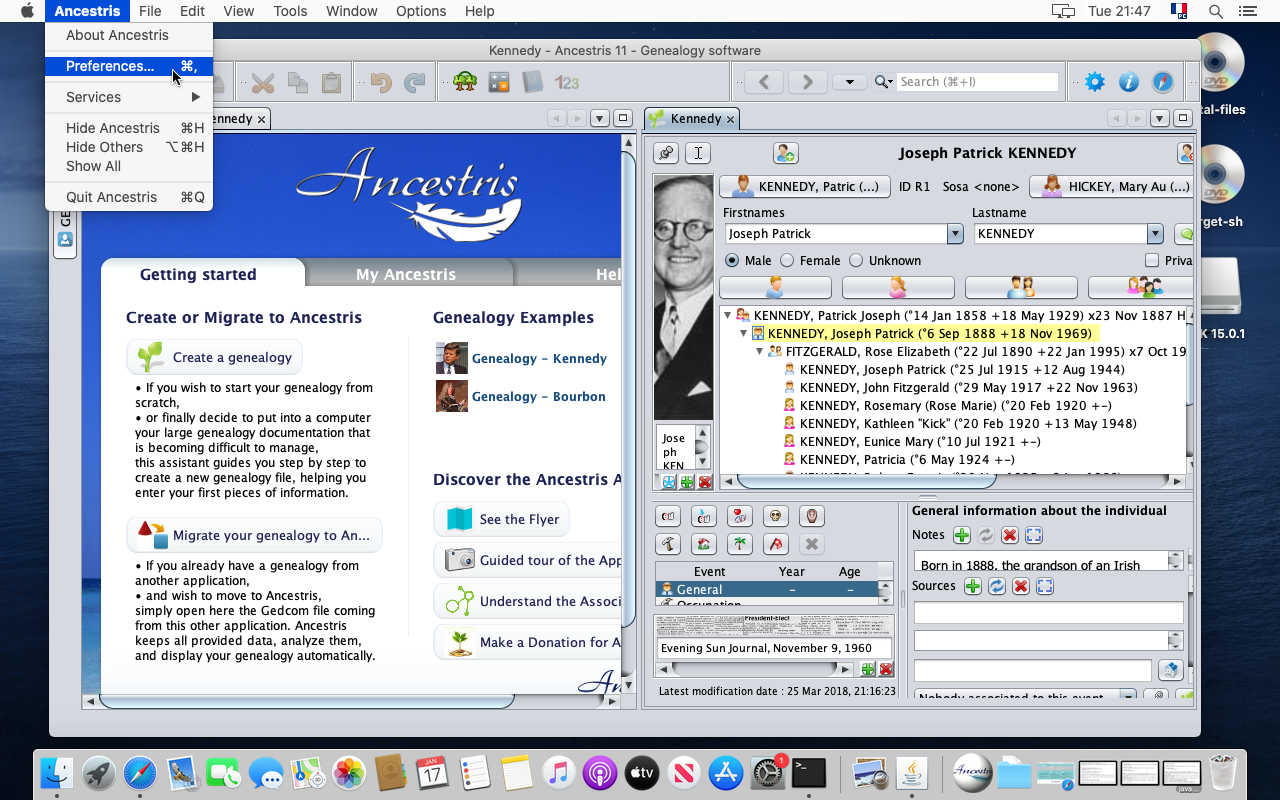This screenshot has height=800, width=1280.
Task: Click the scissors Cut toolbar icon
Action: 263,82
